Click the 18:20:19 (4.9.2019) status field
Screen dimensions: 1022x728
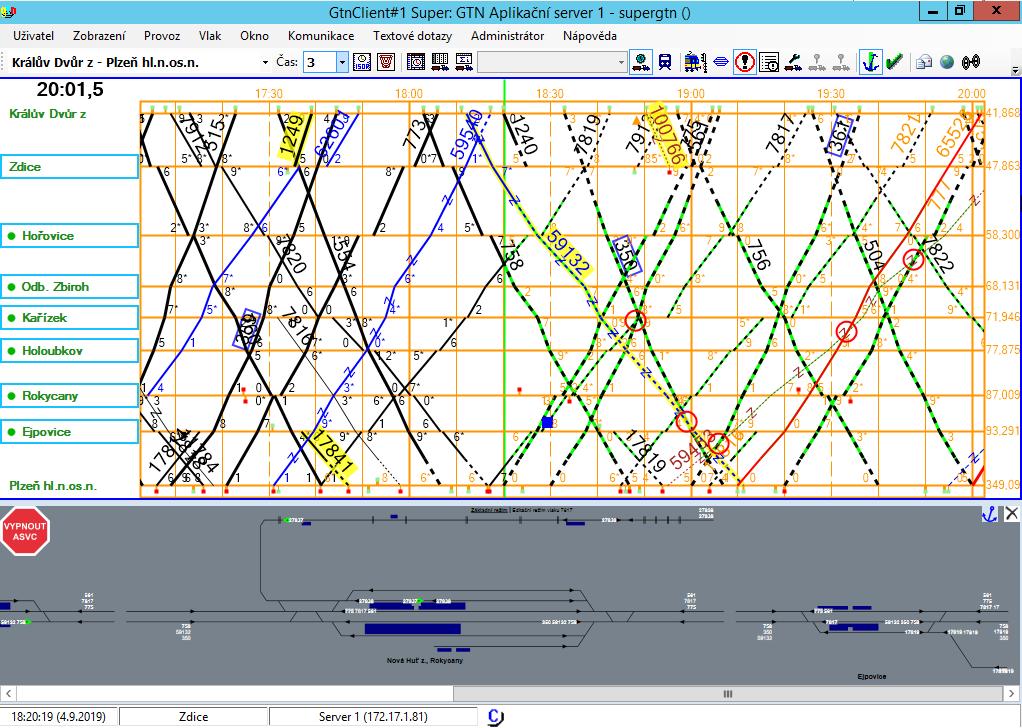click(59, 717)
